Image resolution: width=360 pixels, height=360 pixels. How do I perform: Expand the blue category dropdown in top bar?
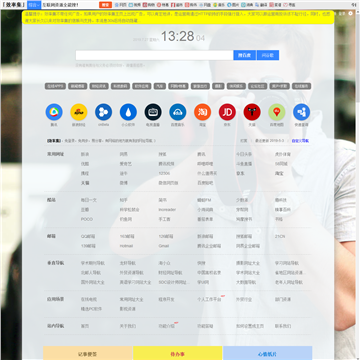tap(34, 5)
